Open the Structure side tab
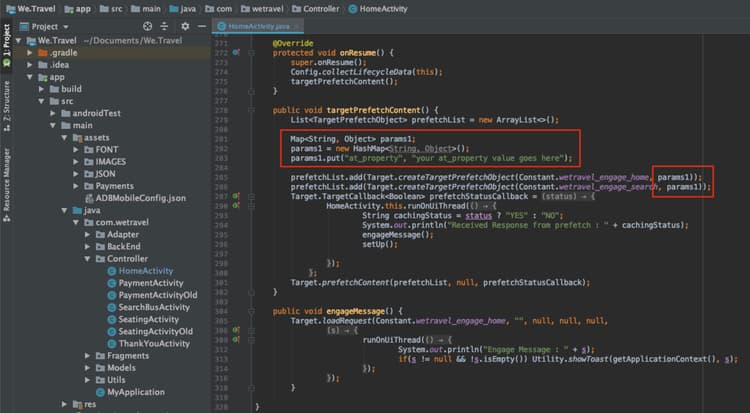 [x=7, y=99]
